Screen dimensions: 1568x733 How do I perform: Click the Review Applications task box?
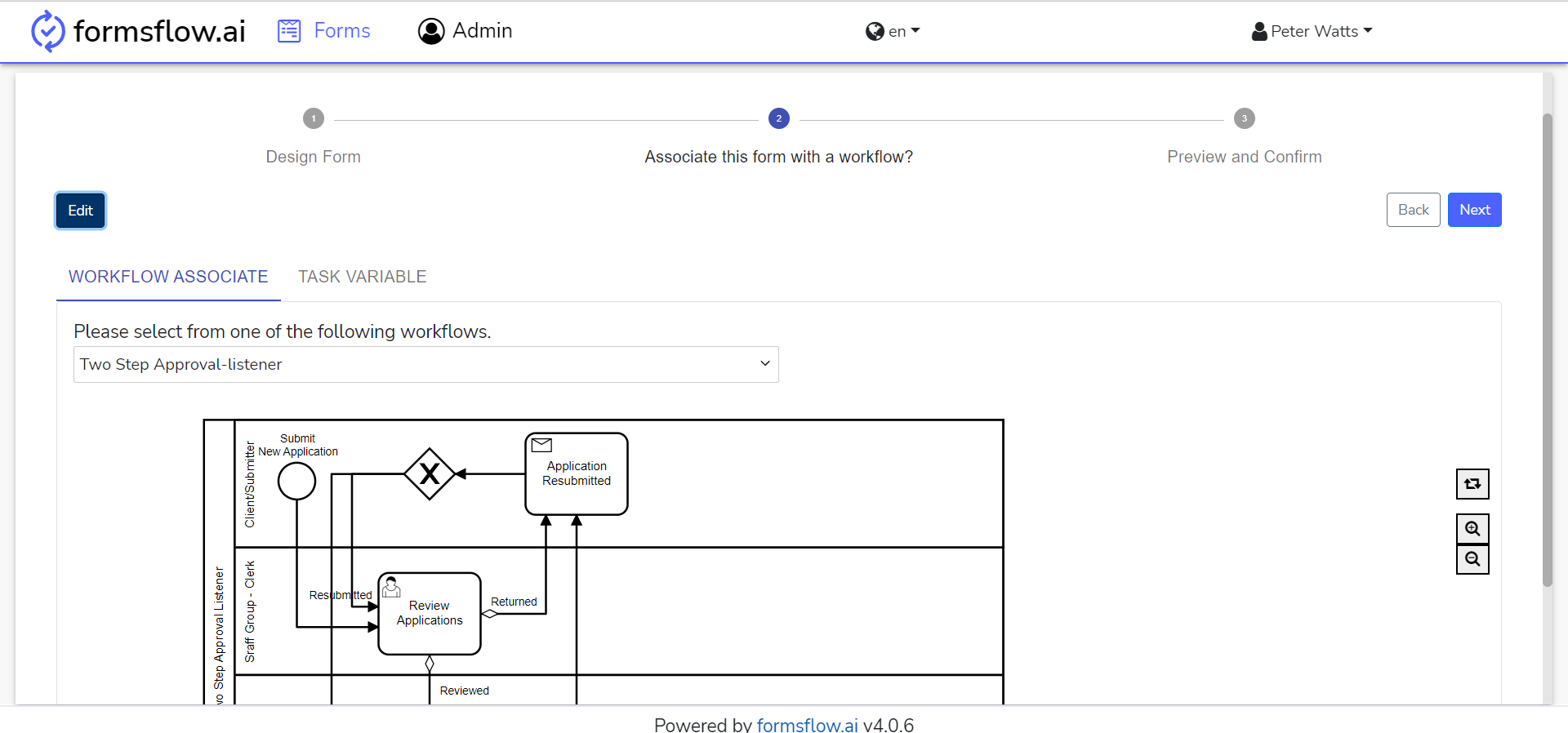click(x=430, y=614)
